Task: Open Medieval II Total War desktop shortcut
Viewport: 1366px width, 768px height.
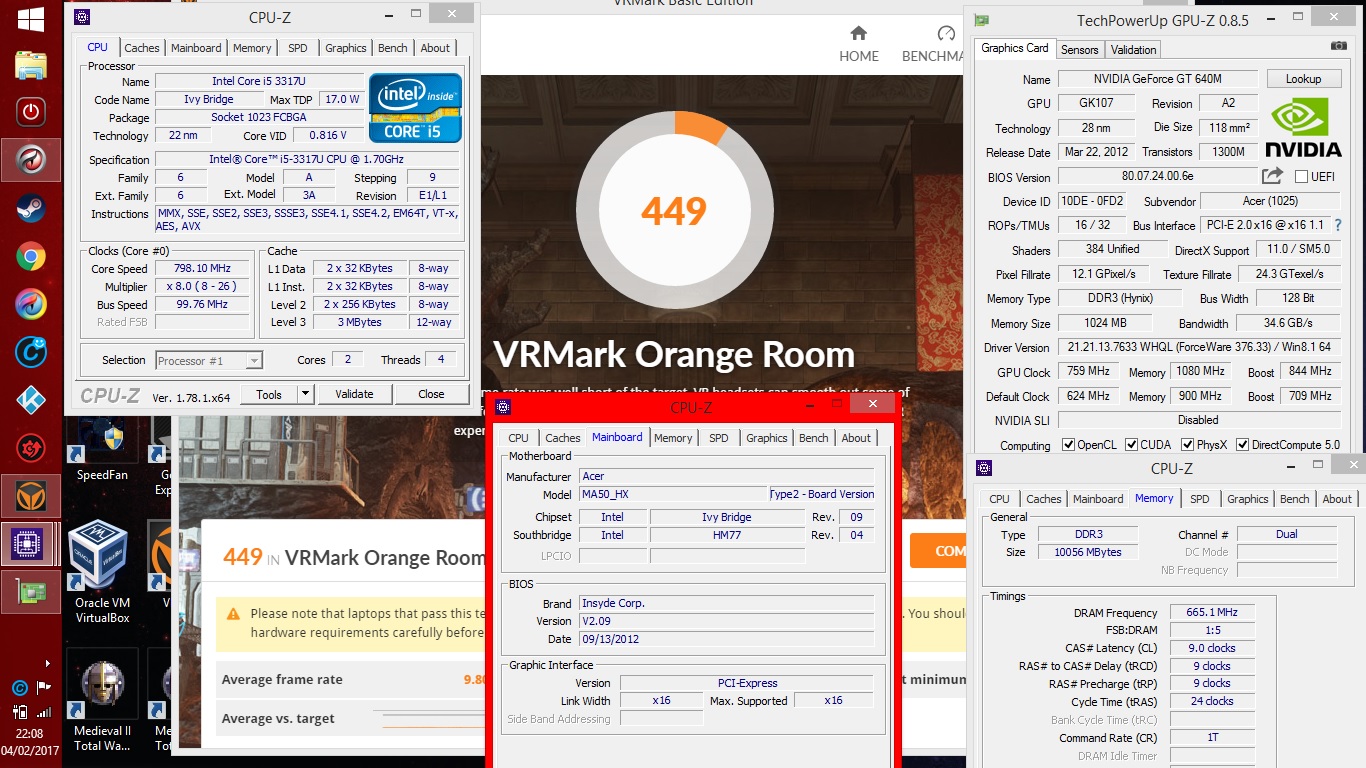Action: [101, 700]
